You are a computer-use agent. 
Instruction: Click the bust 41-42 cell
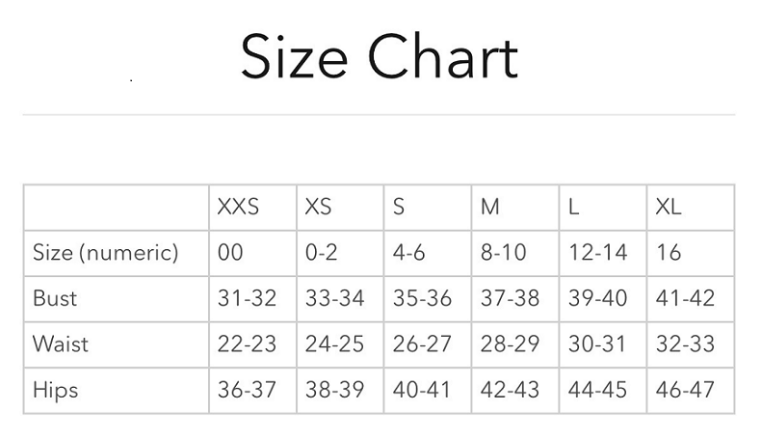(685, 298)
